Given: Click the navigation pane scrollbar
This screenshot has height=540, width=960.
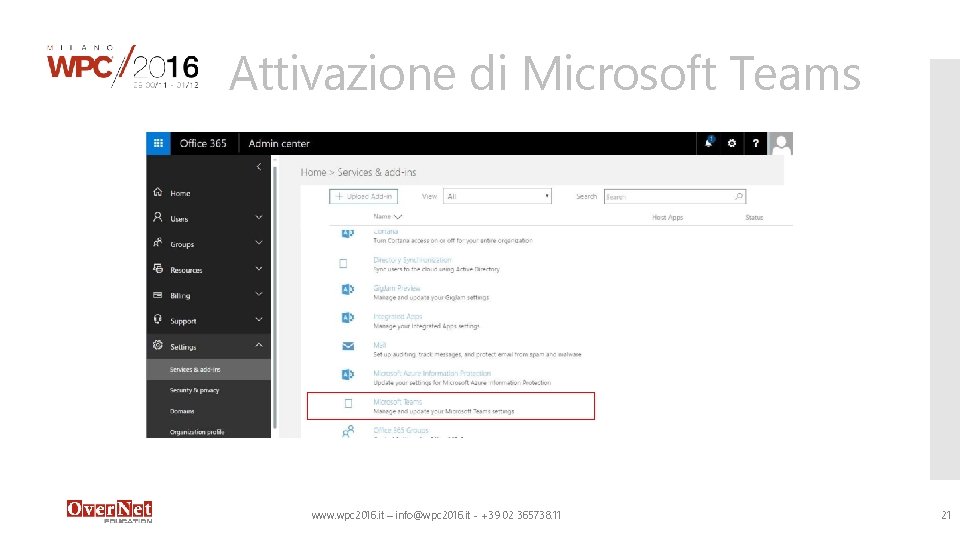Looking at the screenshot, I should [x=275, y=297].
